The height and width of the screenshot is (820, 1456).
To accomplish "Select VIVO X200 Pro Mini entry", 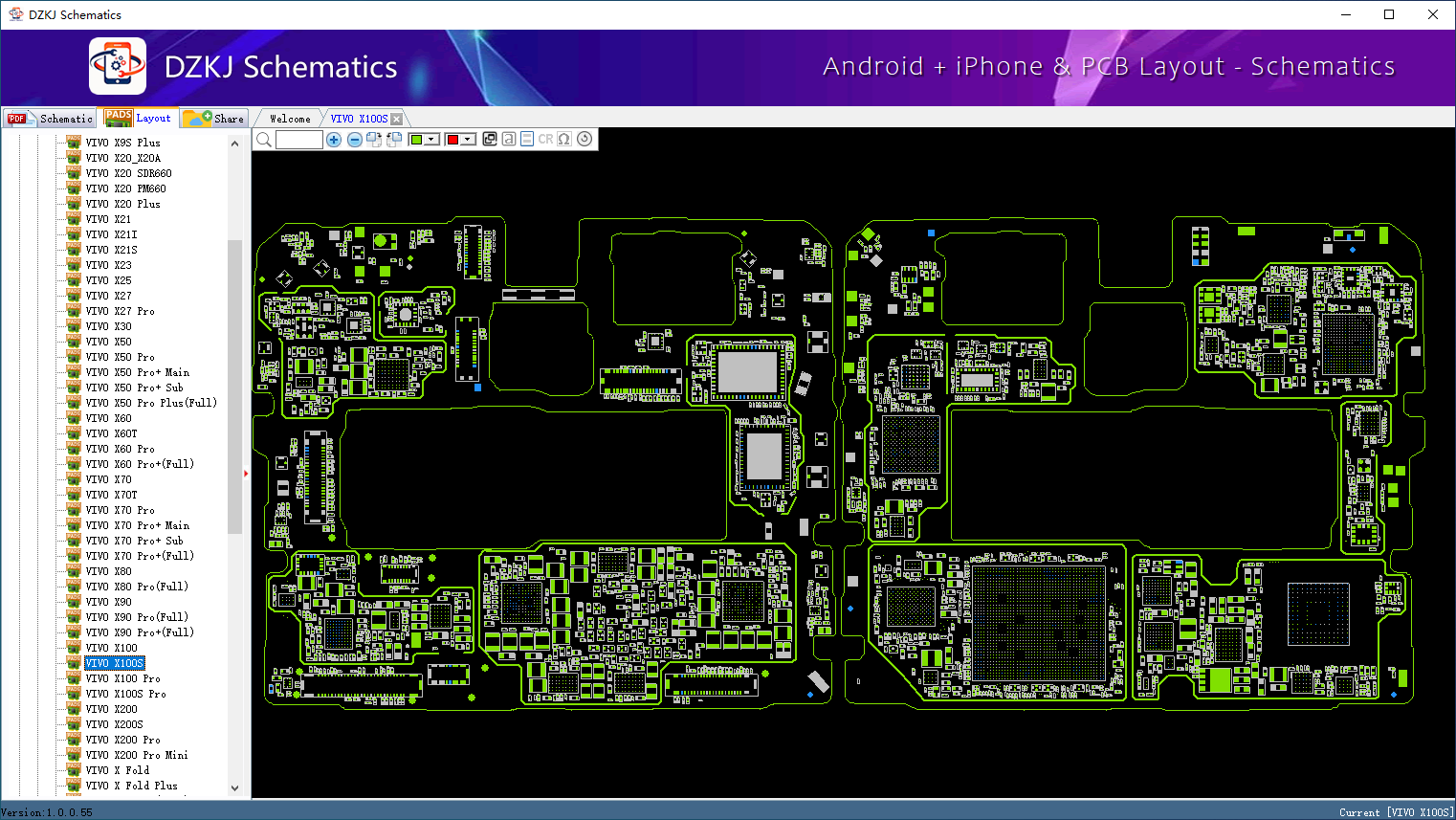I will (137, 755).
